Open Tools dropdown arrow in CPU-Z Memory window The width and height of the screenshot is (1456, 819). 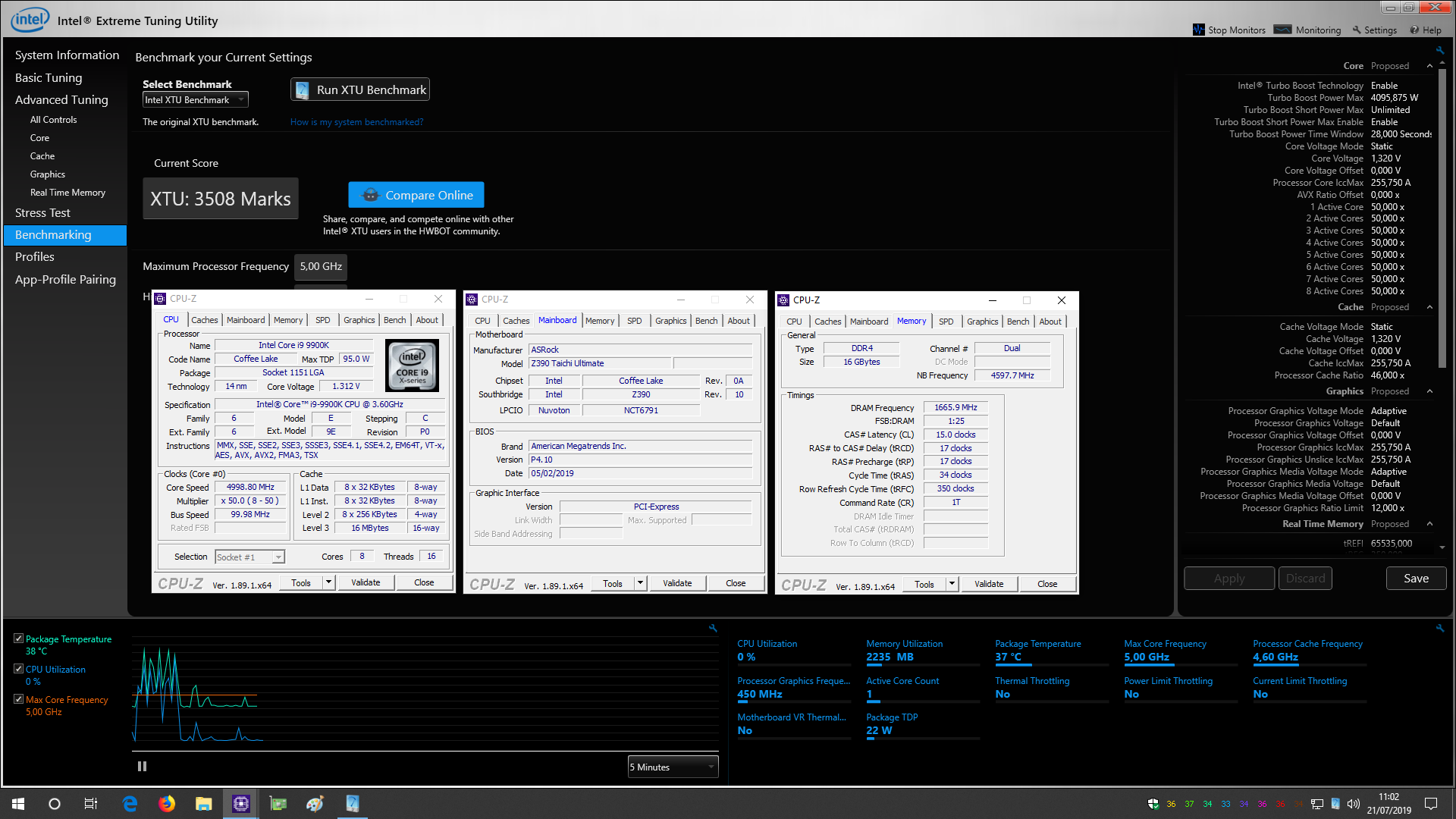point(952,584)
